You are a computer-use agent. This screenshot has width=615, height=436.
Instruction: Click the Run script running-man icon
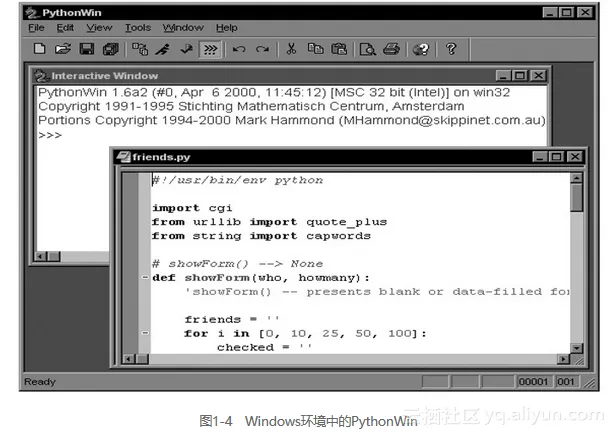163,49
